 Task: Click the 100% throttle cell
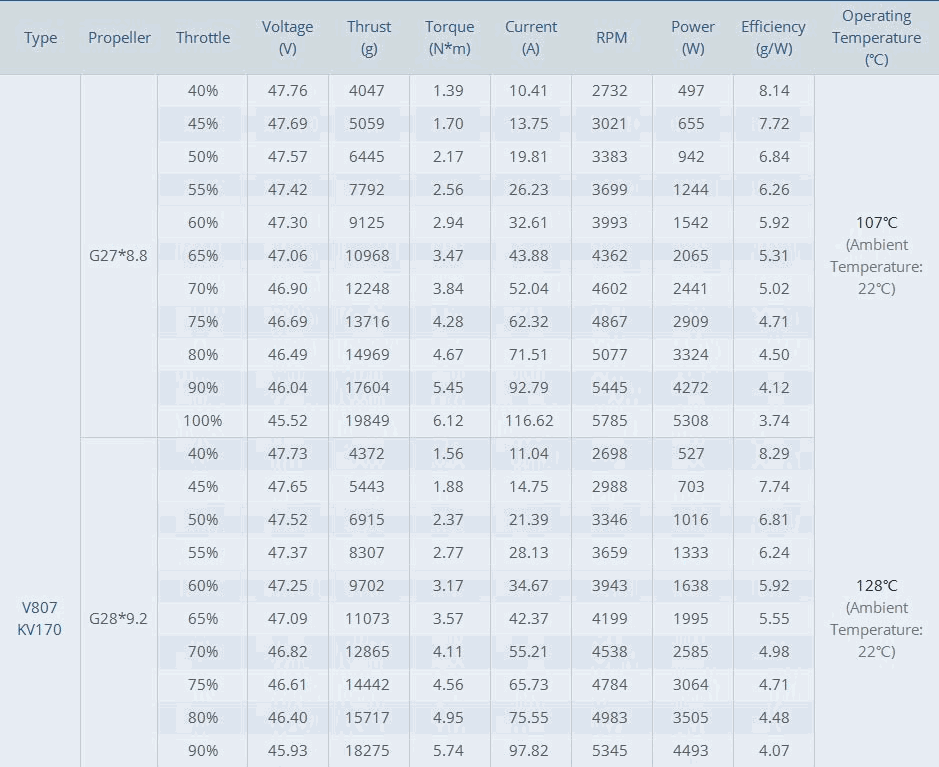203,420
